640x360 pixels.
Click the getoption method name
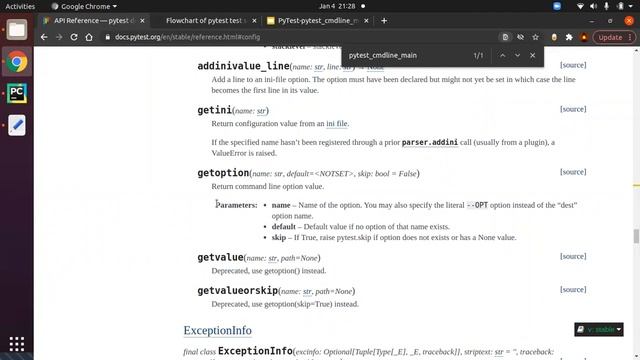click(x=223, y=173)
